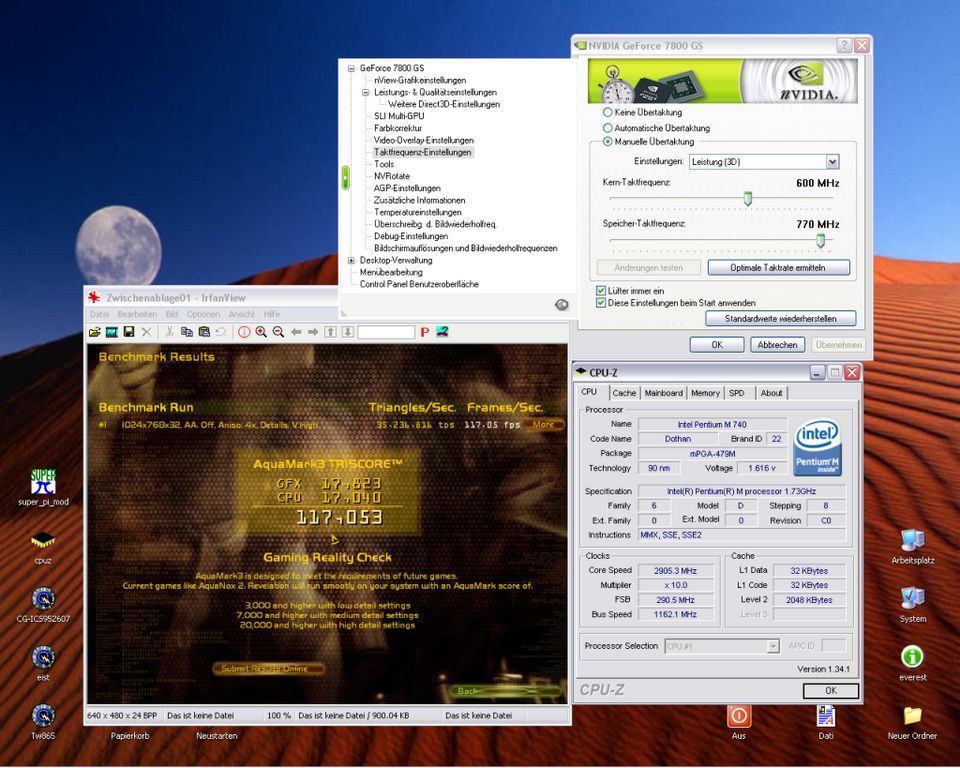Select 'NVRotate' in the NVIDIA tree

[x=392, y=176]
